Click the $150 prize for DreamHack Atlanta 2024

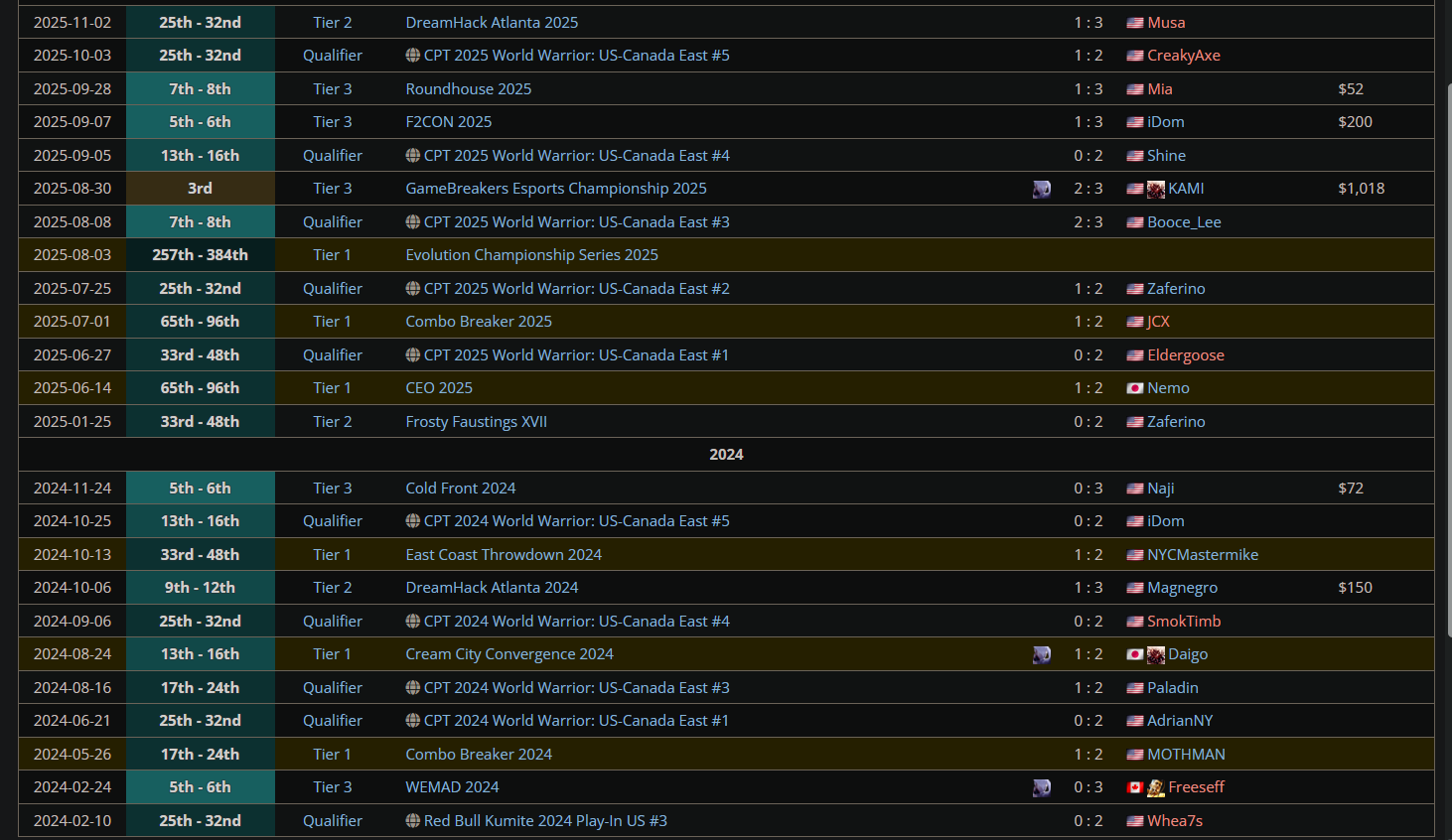[1356, 588]
